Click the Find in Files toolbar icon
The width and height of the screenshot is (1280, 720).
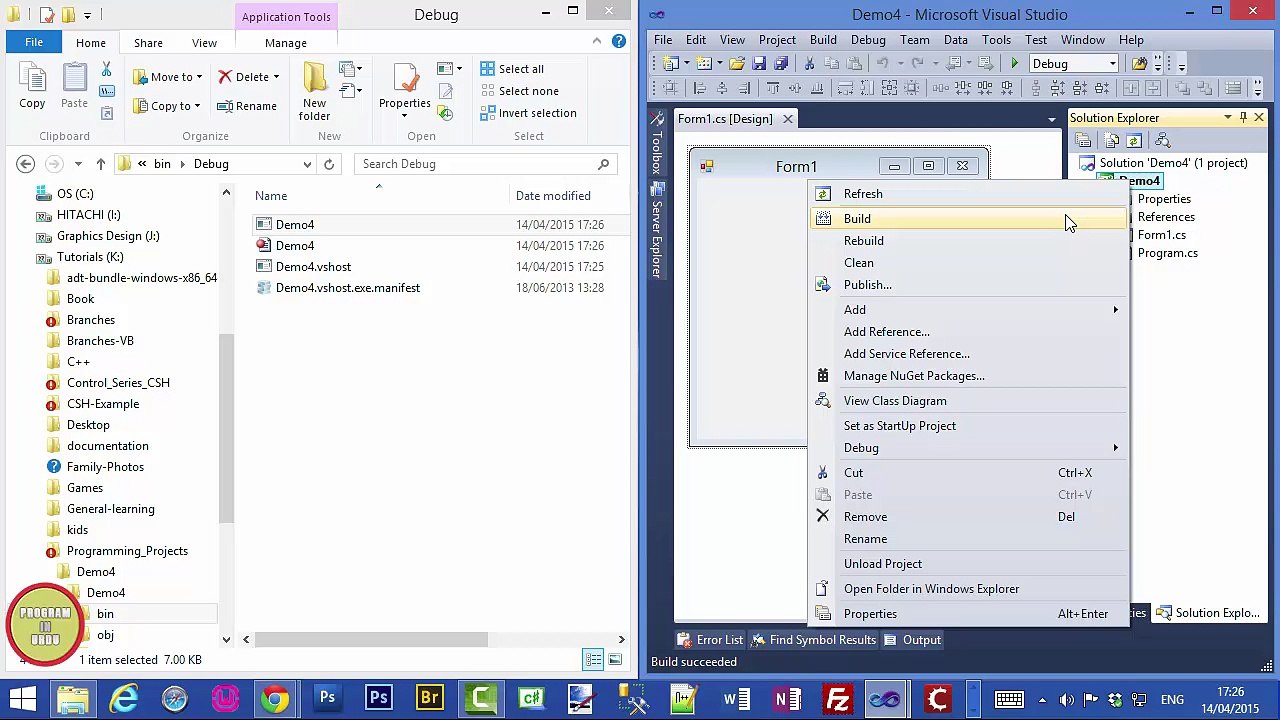pyautogui.click(x=1139, y=63)
